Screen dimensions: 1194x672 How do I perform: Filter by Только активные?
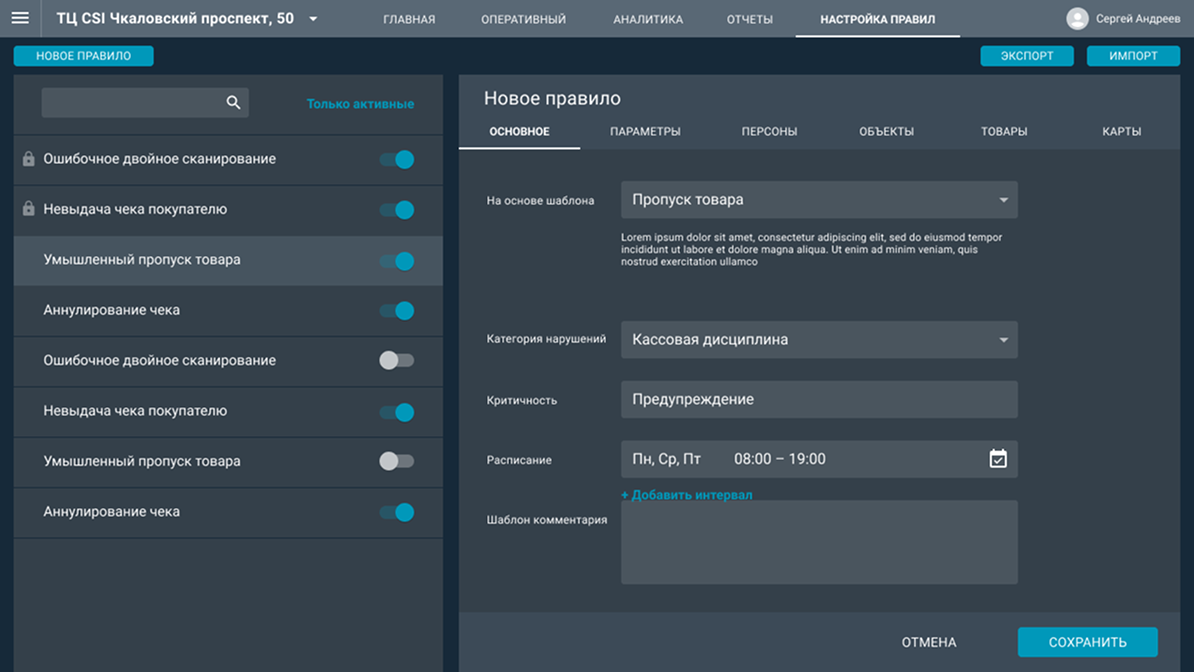click(x=360, y=104)
